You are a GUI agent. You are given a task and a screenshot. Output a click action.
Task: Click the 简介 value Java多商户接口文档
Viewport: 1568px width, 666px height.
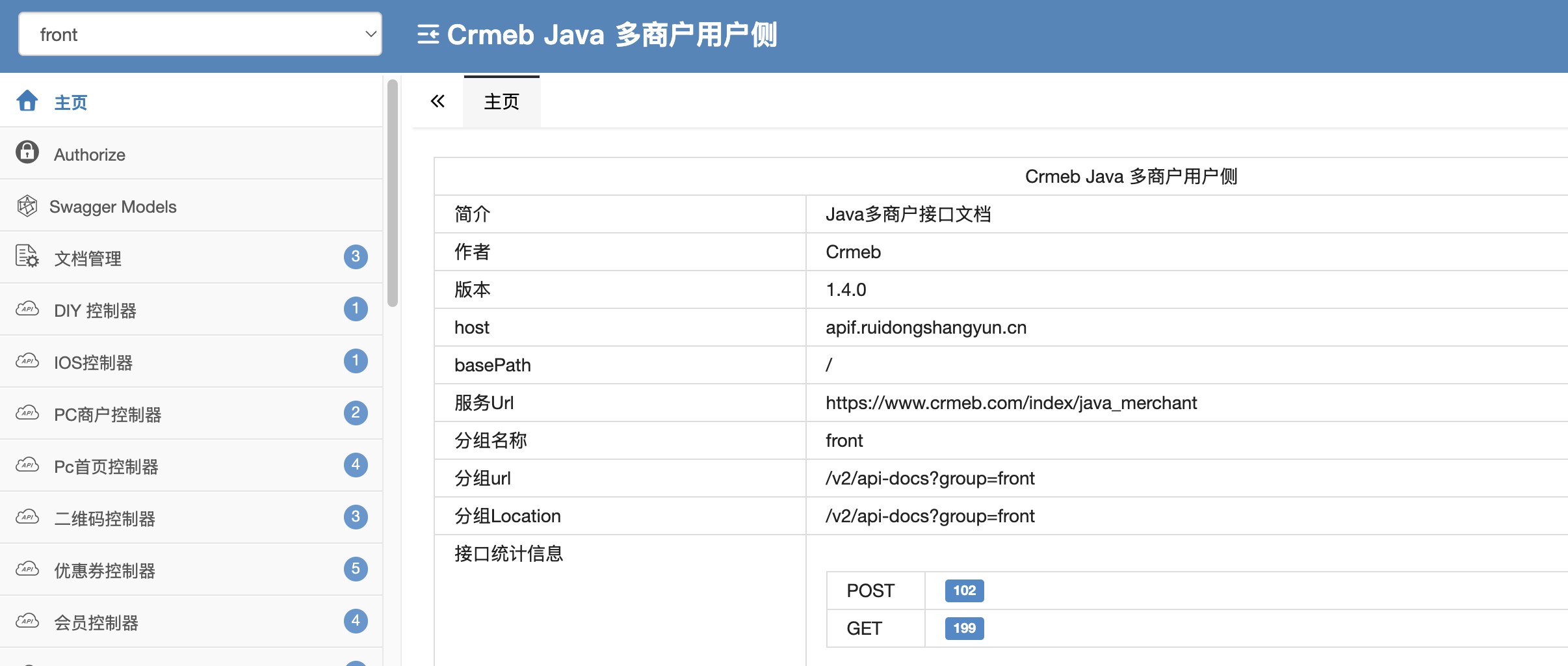tap(908, 214)
